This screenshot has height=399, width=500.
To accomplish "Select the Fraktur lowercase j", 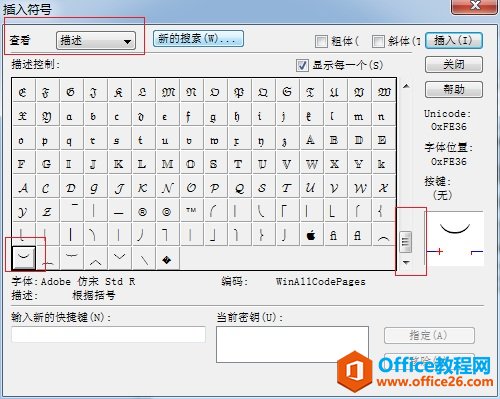I will point(286,116).
